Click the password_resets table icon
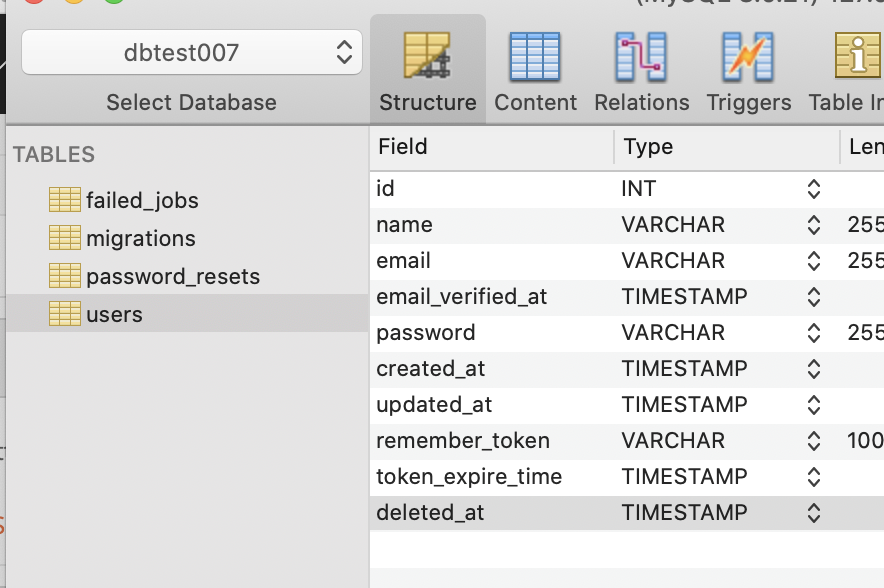The width and height of the screenshot is (884, 588). coord(65,276)
